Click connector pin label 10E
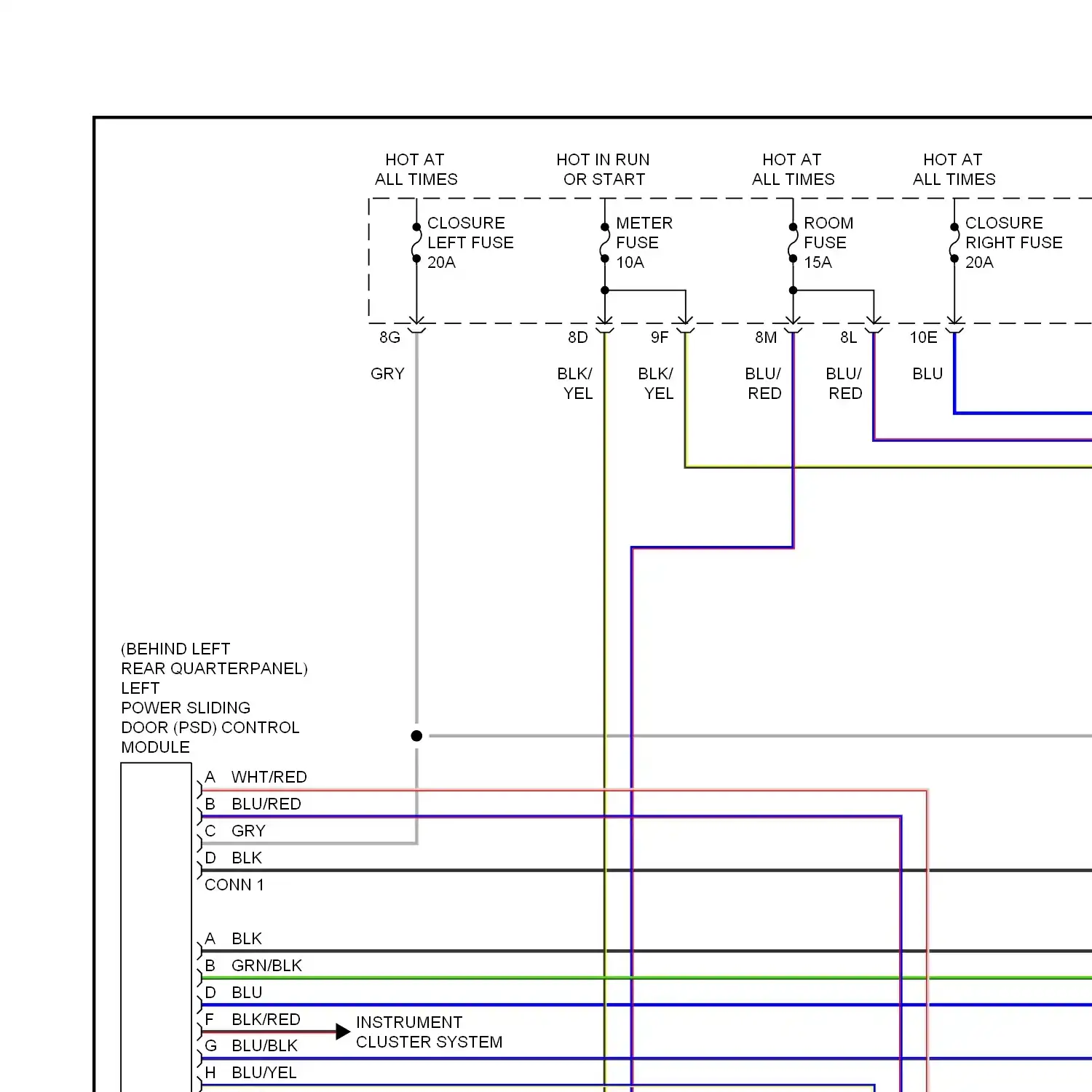 (923, 337)
